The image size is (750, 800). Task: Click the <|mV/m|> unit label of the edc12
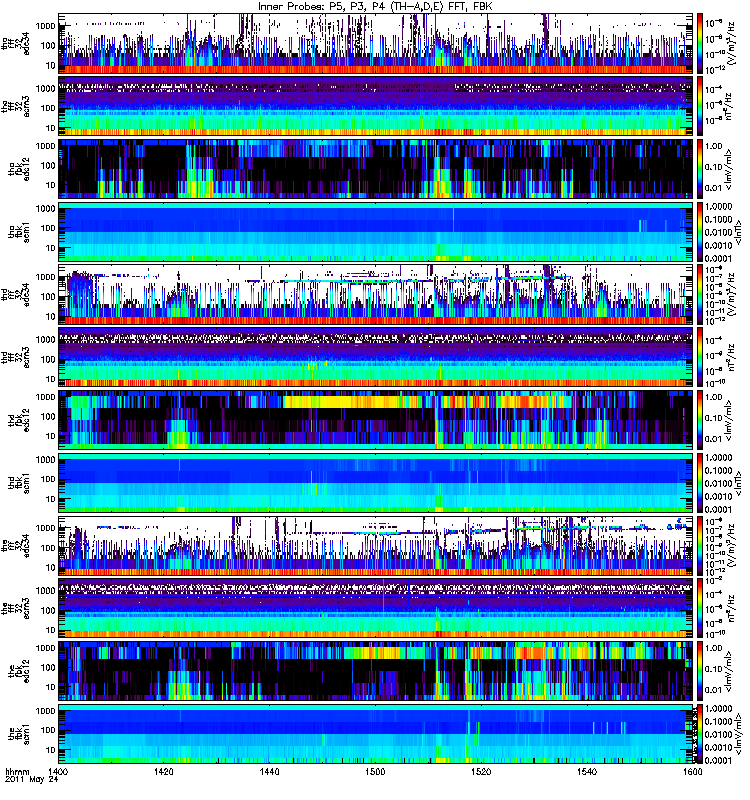(x=729, y=671)
